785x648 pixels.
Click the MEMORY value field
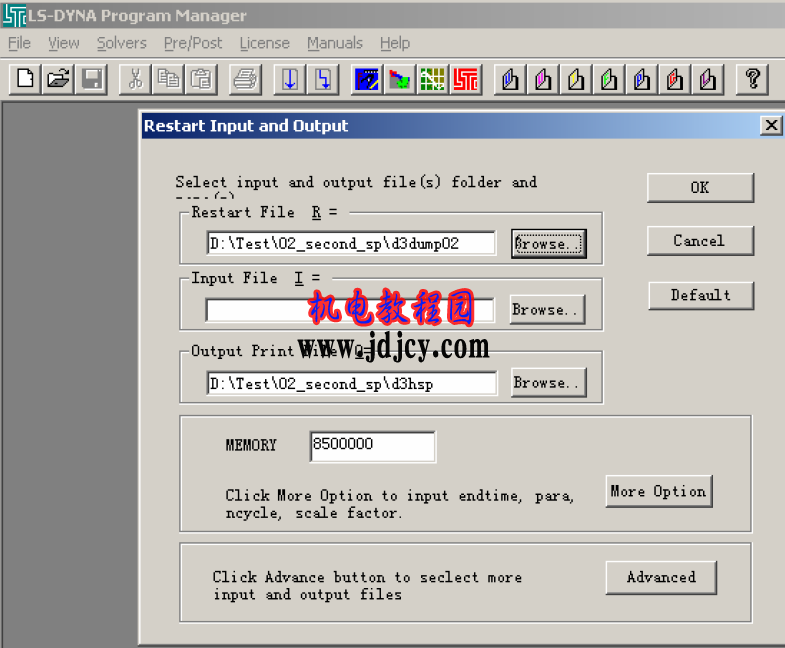tap(373, 446)
